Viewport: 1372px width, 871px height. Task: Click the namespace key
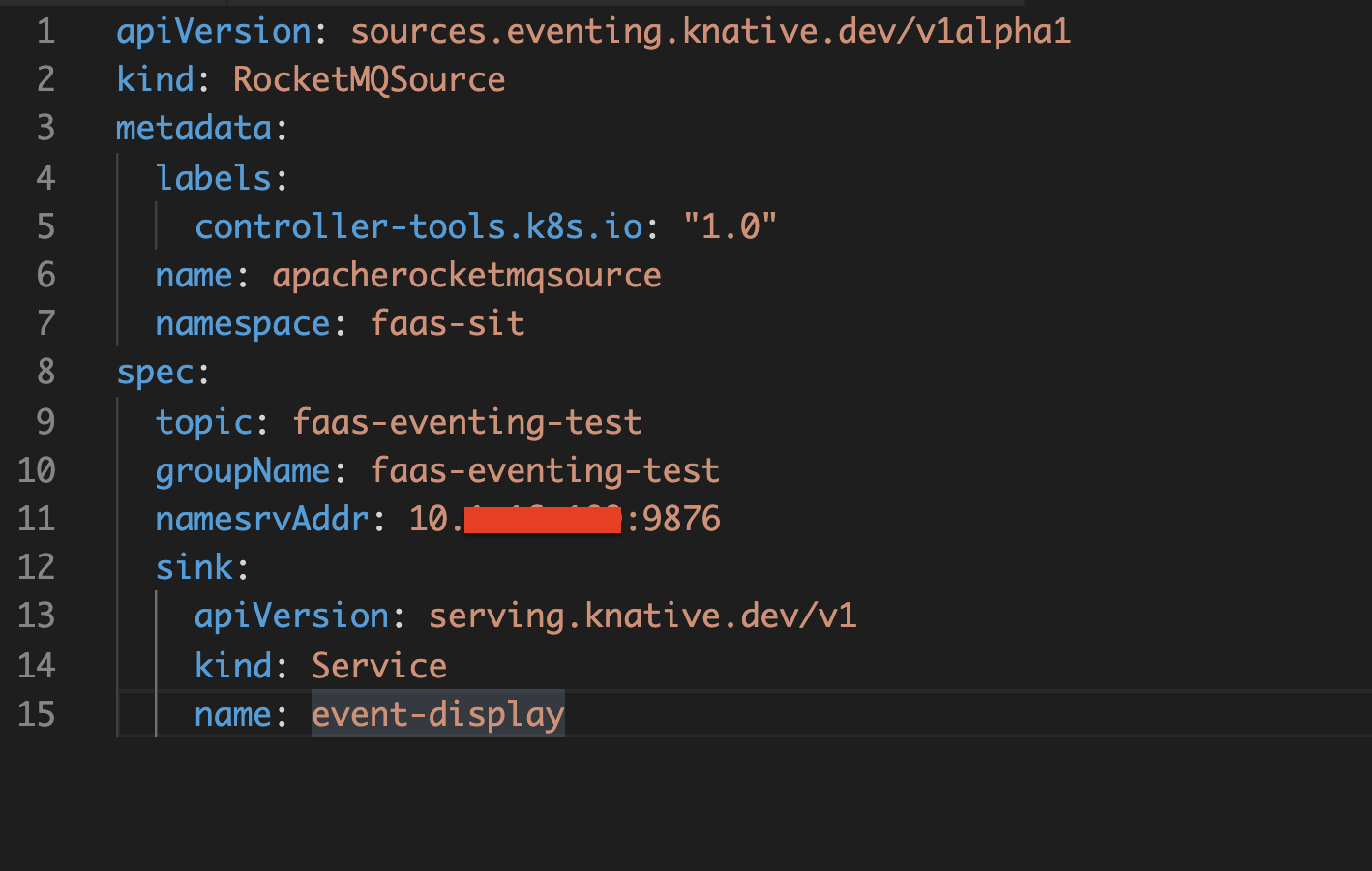[243, 324]
